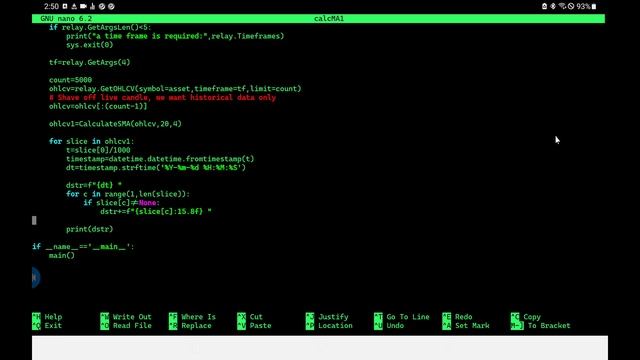The height and width of the screenshot is (360, 640).
Task: Click the 'for slice in ohlcv1:' line
Action: click(91, 141)
